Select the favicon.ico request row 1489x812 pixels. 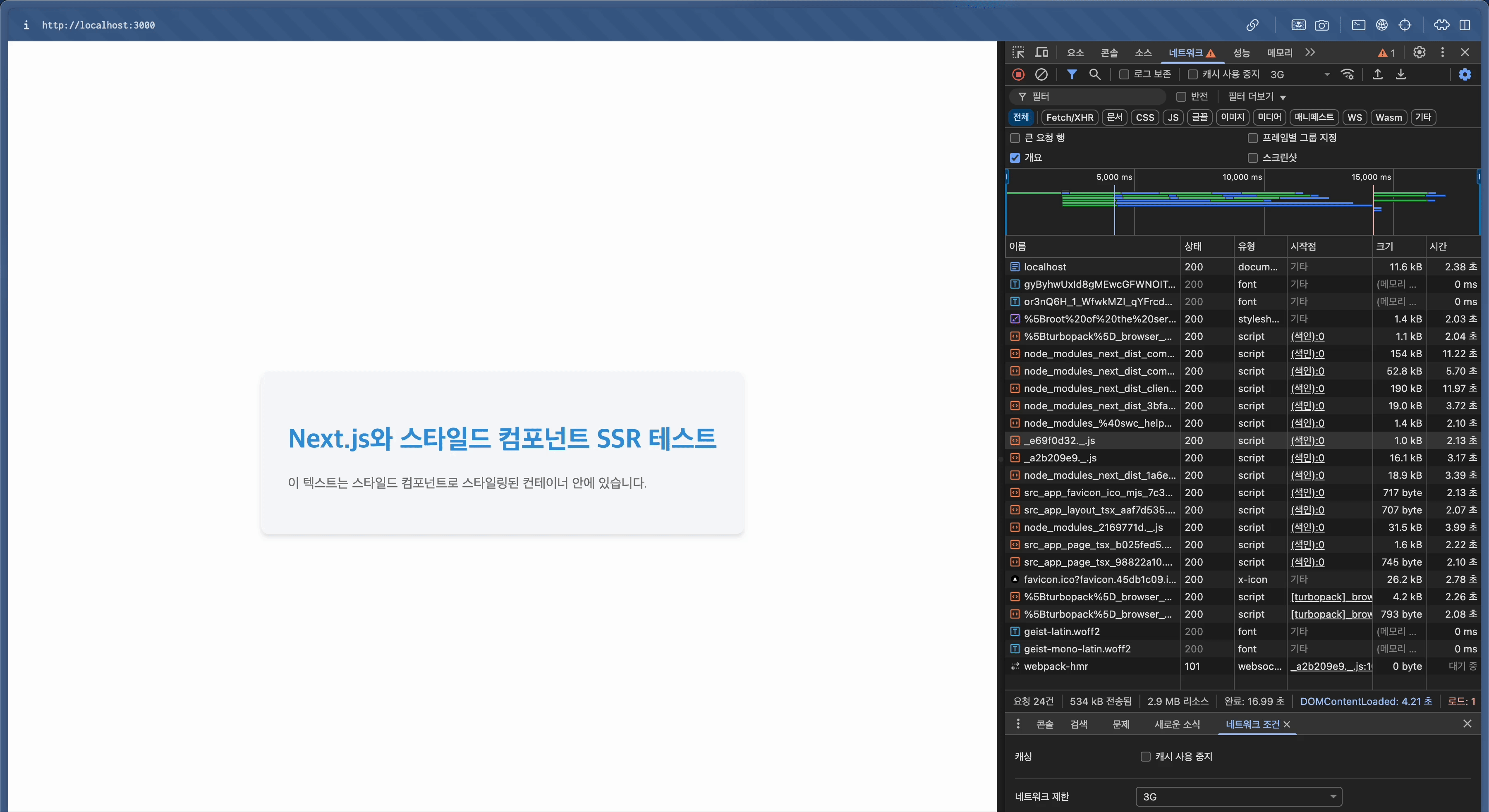point(1243,579)
